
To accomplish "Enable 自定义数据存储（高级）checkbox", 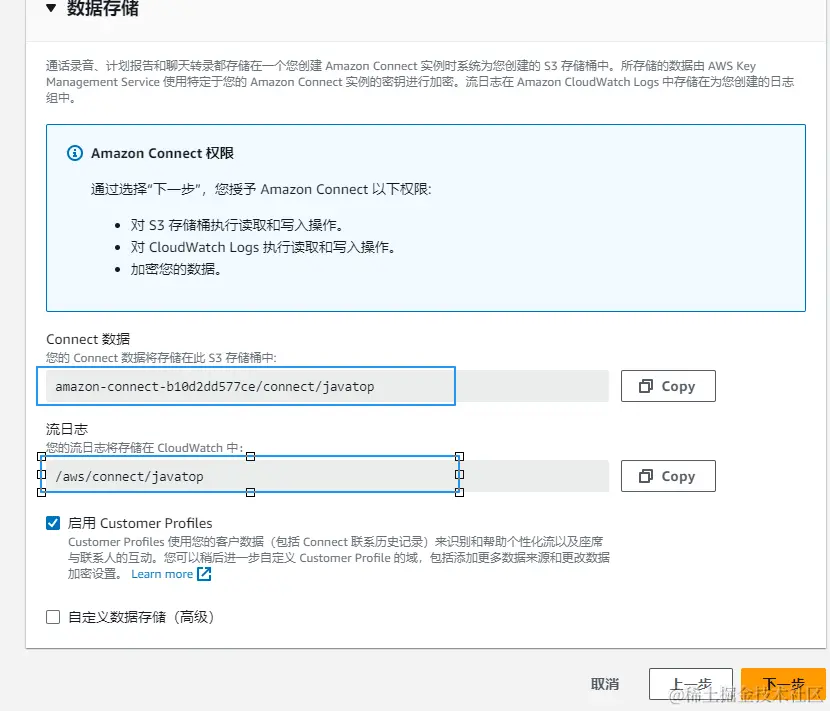I will [53, 617].
